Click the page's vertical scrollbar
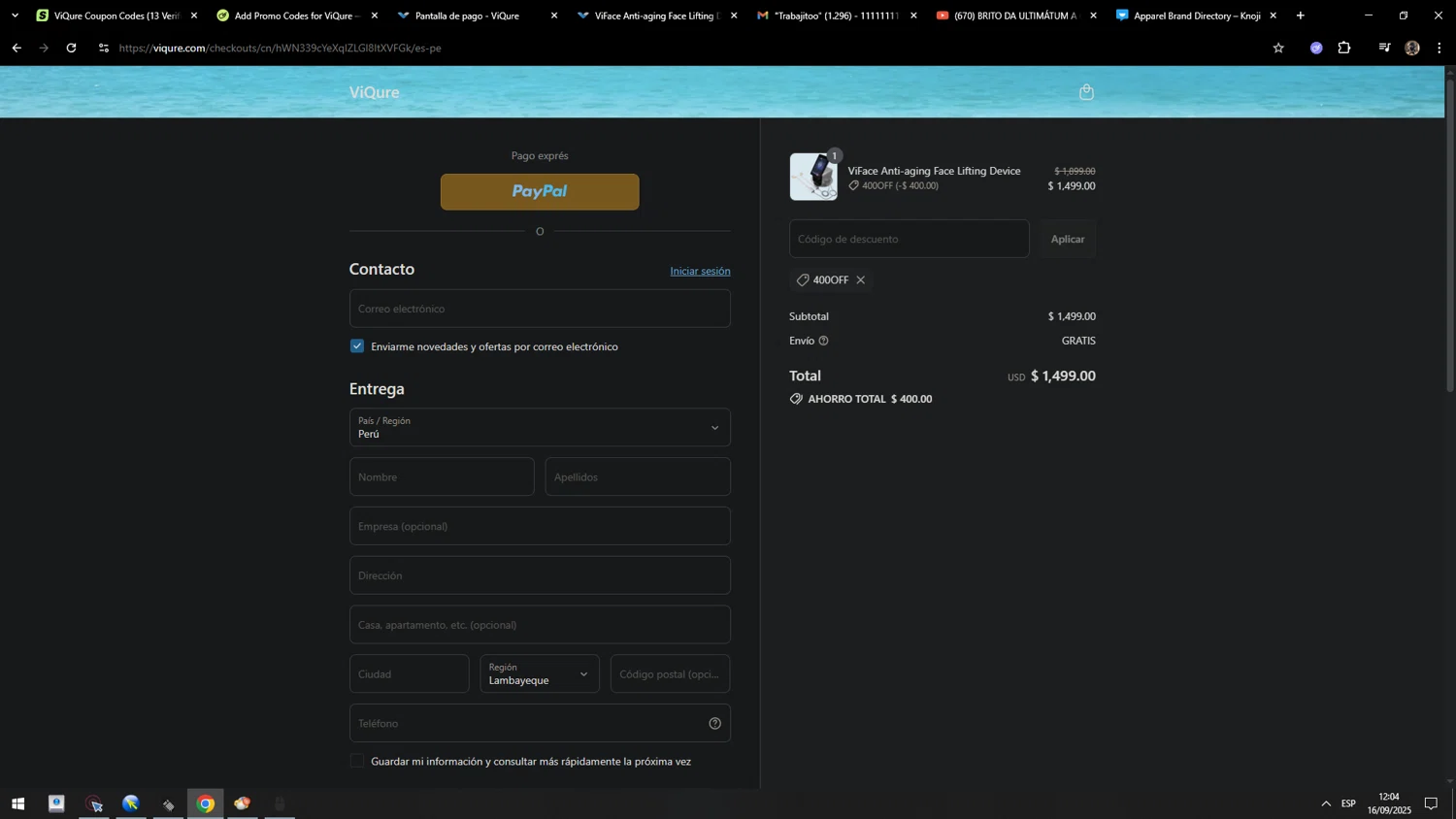The height and width of the screenshot is (819, 1456). [1450, 234]
